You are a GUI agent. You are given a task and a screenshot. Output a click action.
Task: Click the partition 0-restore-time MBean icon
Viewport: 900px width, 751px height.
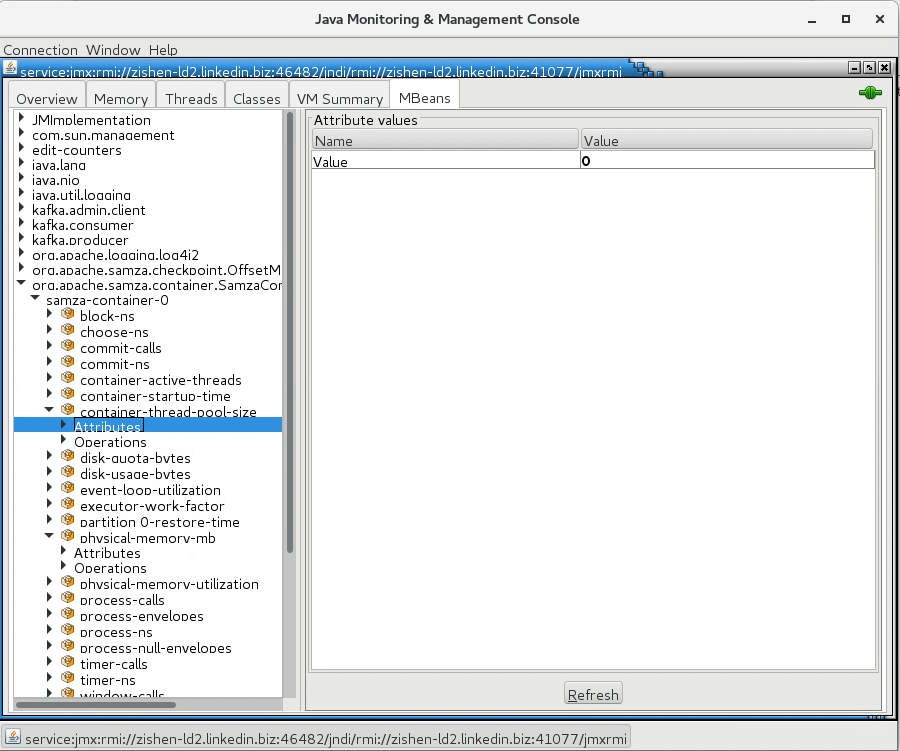tap(68, 520)
